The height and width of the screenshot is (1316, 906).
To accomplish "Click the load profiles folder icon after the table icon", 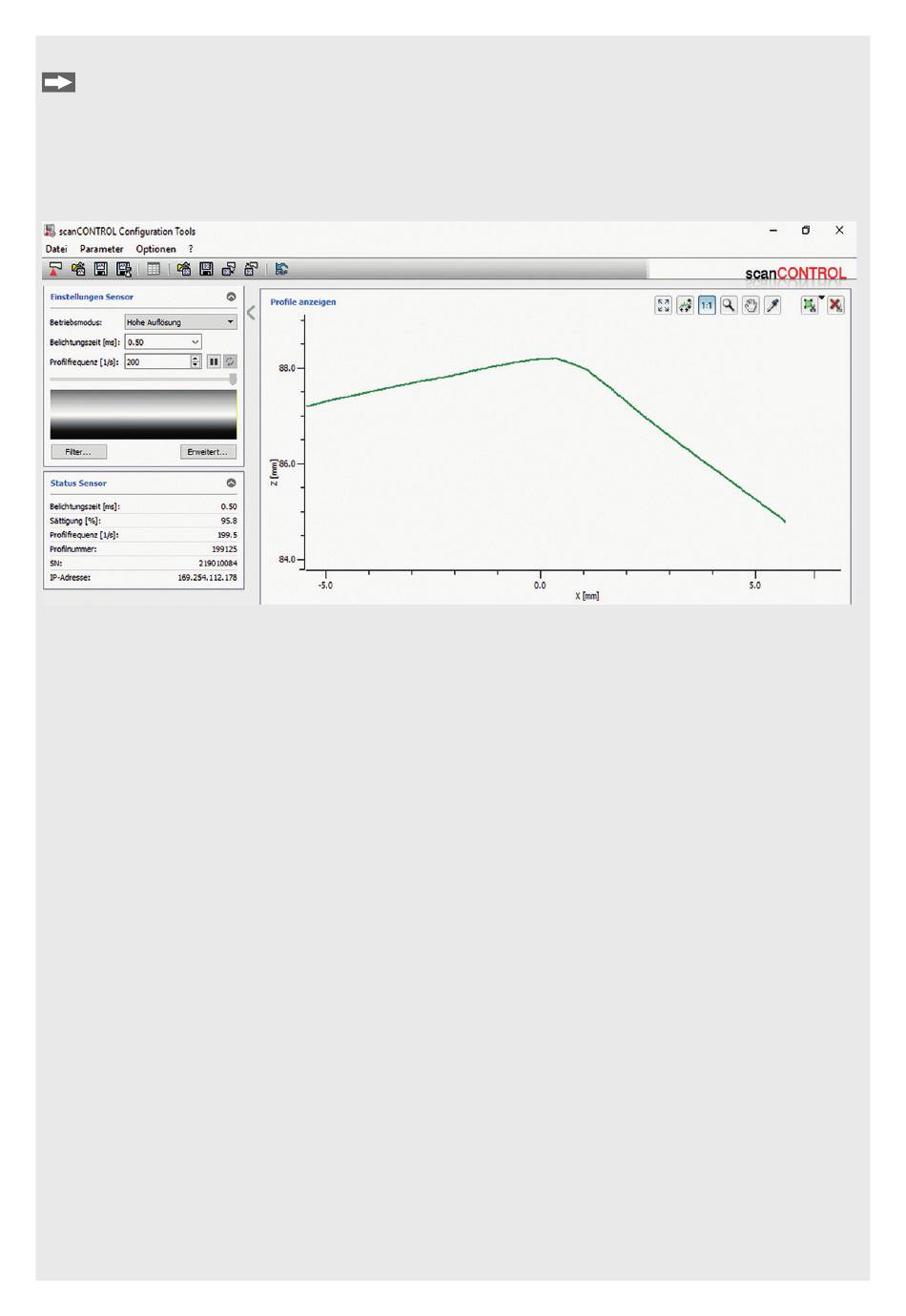I will (x=184, y=270).
